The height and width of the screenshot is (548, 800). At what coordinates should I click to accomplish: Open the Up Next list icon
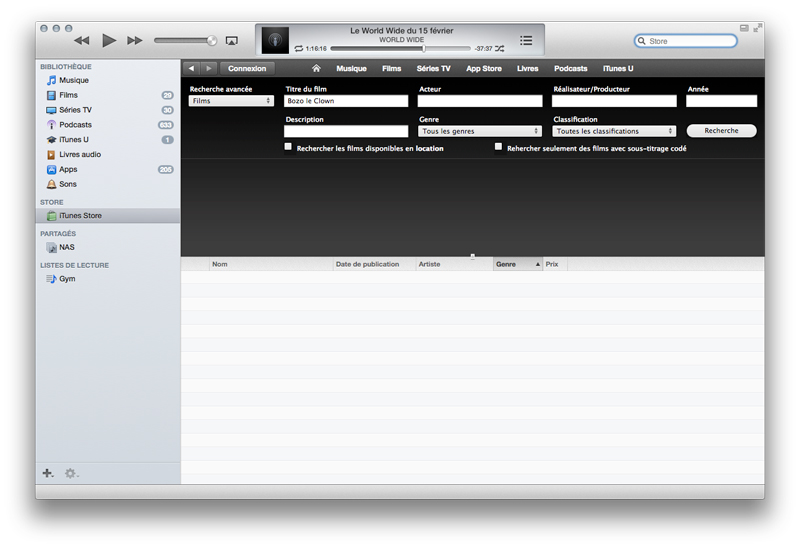pos(526,40)
